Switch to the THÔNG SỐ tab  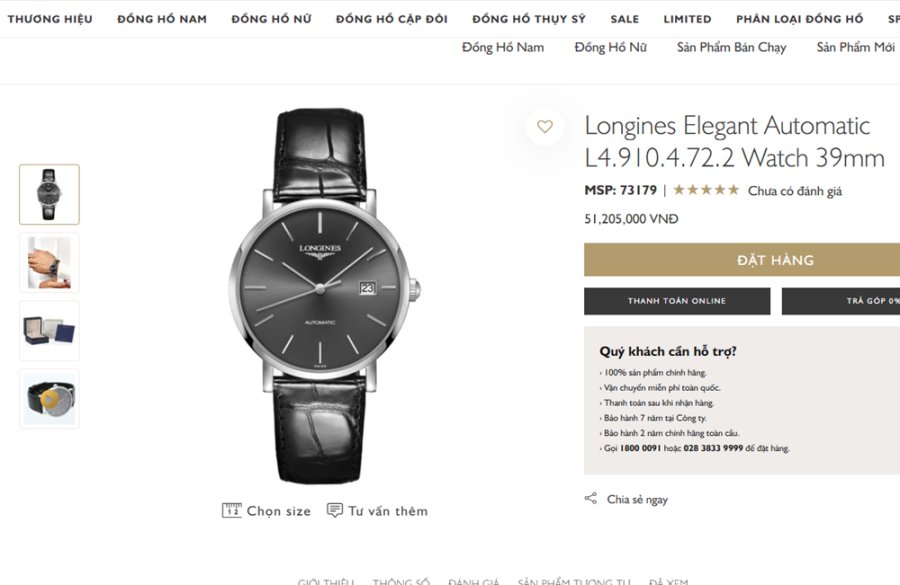pyautogui.click(x=401, y=581)
